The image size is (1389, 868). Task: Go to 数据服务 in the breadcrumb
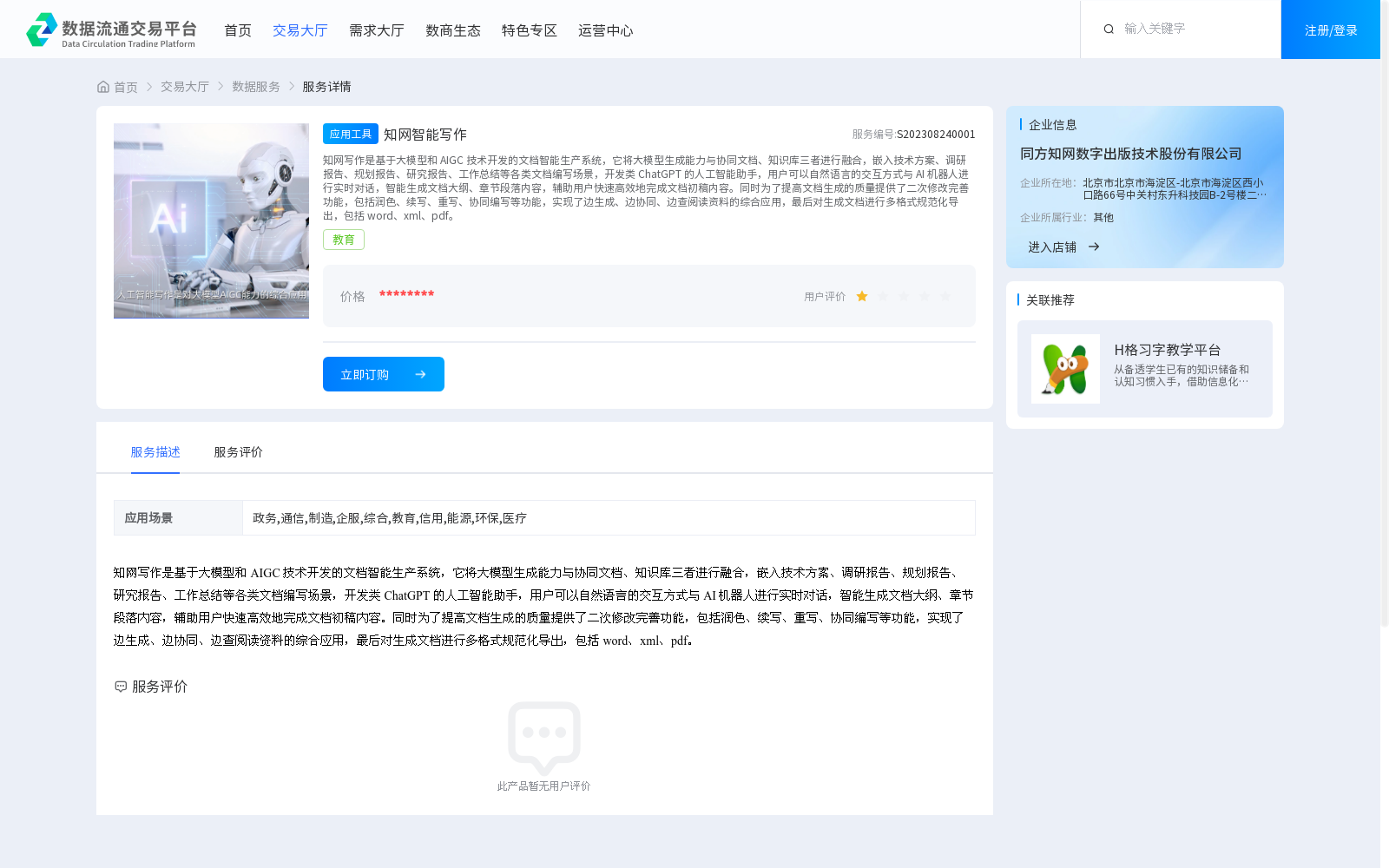pos(256,87)
